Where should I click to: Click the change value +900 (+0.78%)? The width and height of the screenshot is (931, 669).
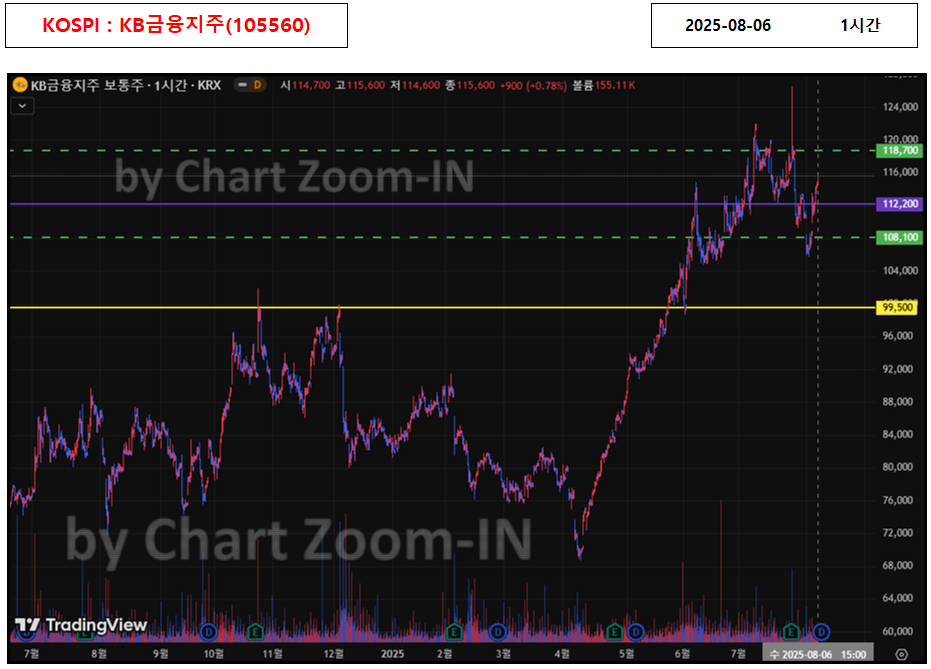(533, 85)
